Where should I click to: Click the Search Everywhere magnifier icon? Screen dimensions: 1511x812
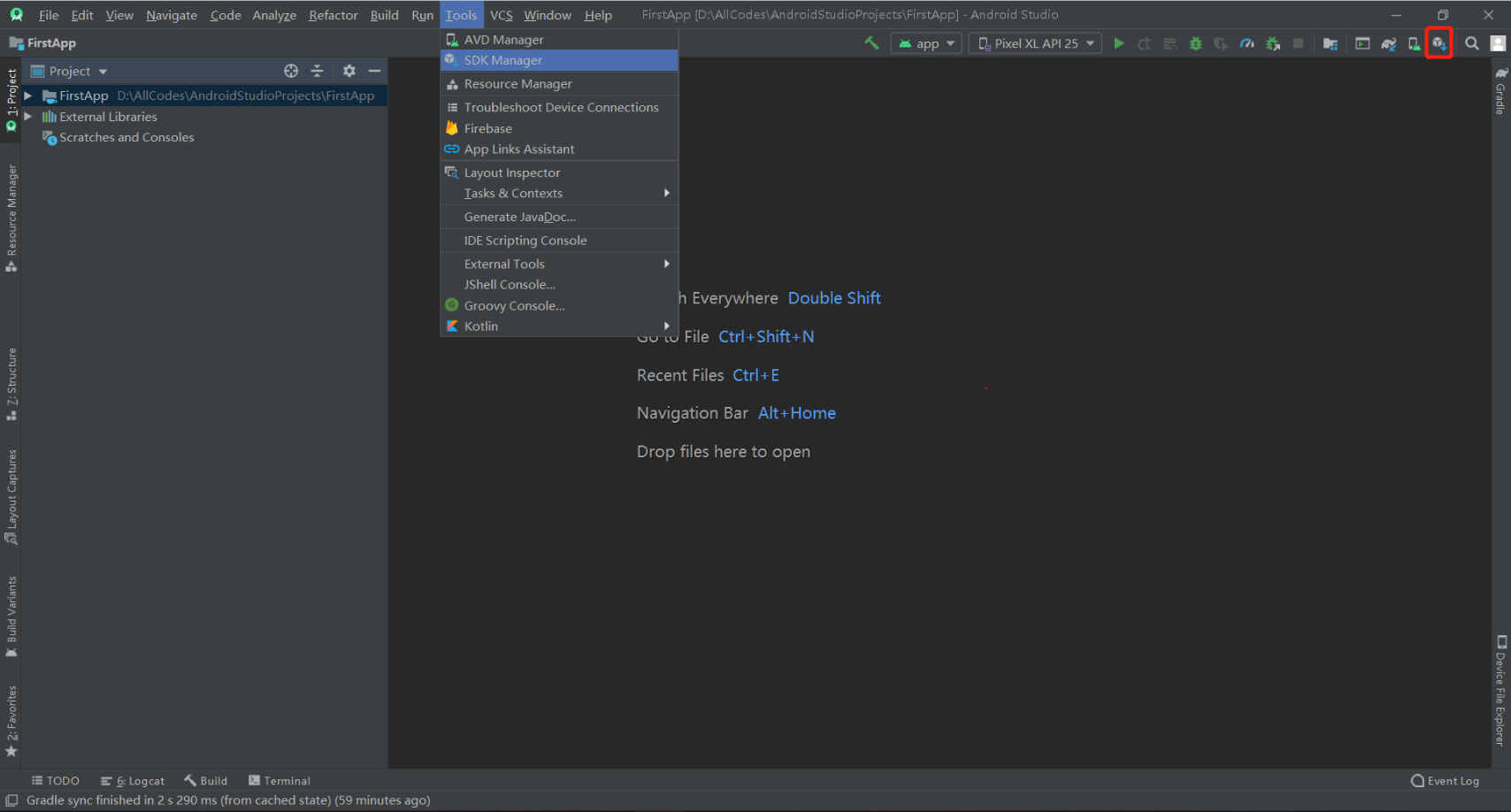(1472, 43)
